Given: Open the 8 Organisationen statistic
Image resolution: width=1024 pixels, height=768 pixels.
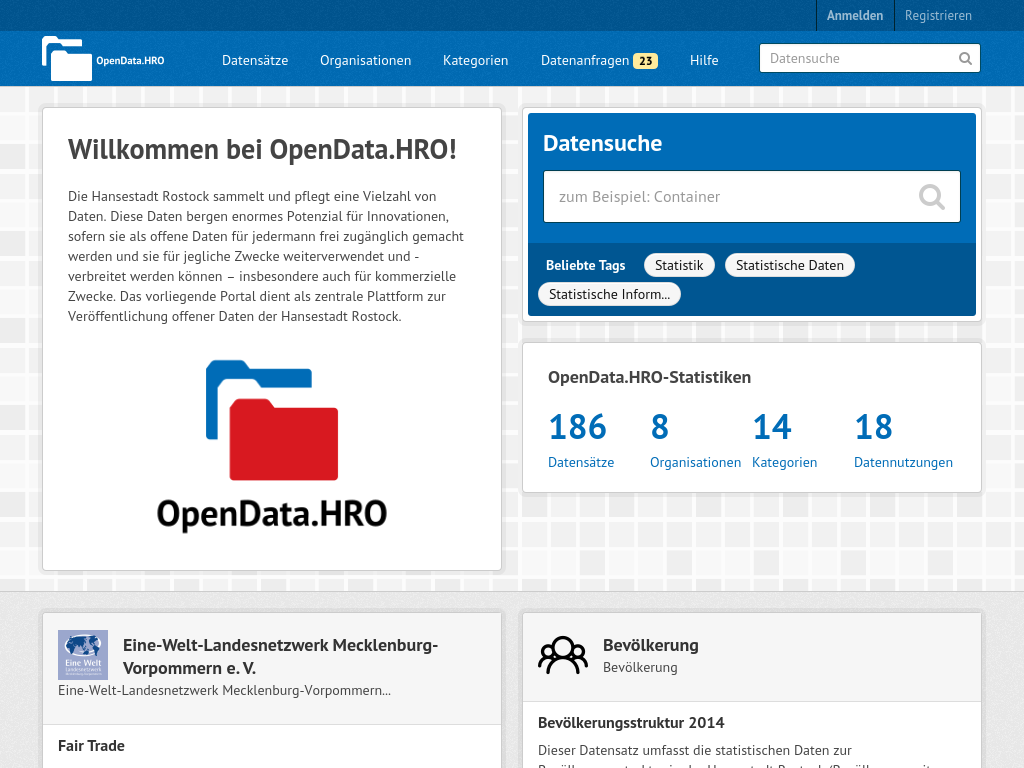Looking at the screenshot, I should click(695, 440).
